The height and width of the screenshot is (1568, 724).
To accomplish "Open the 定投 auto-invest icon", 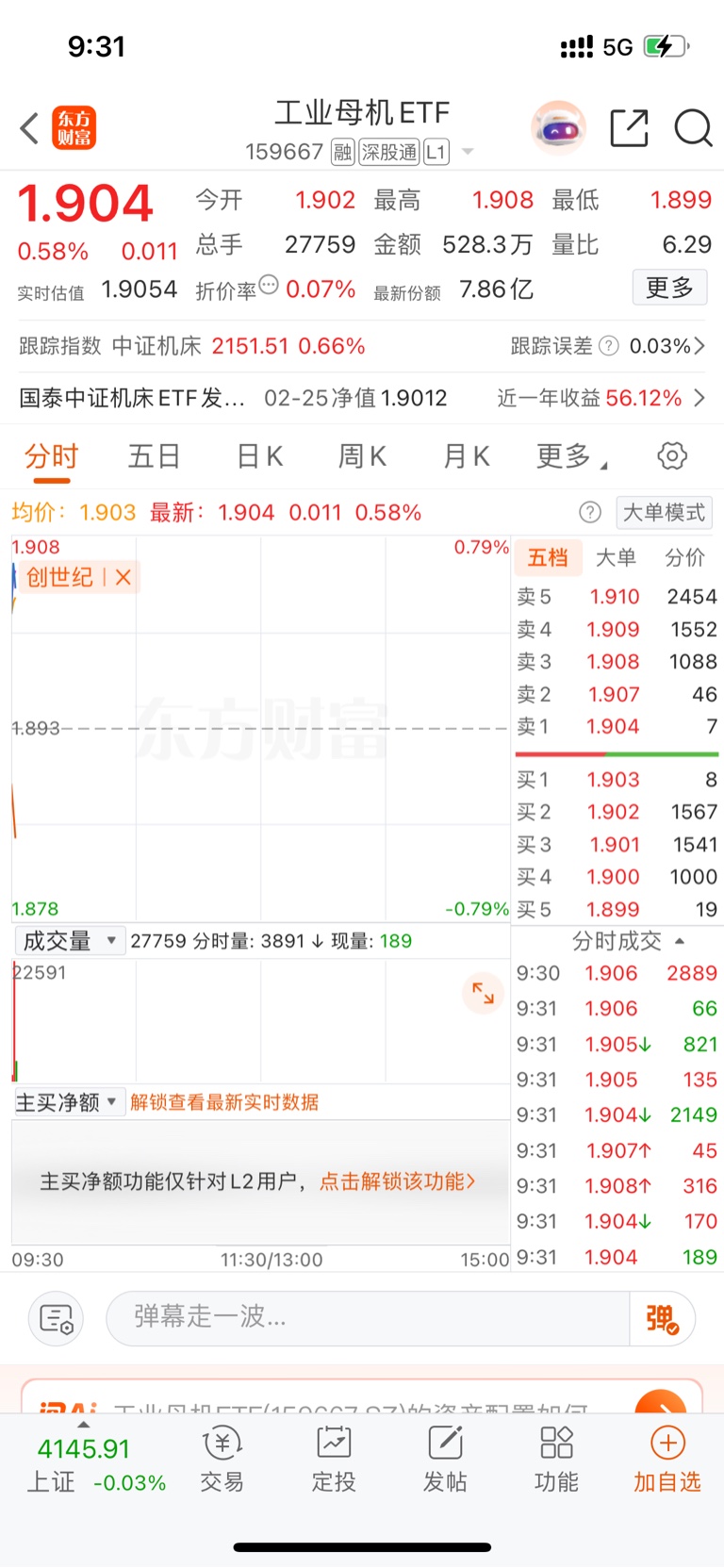I will point(334,1461).
